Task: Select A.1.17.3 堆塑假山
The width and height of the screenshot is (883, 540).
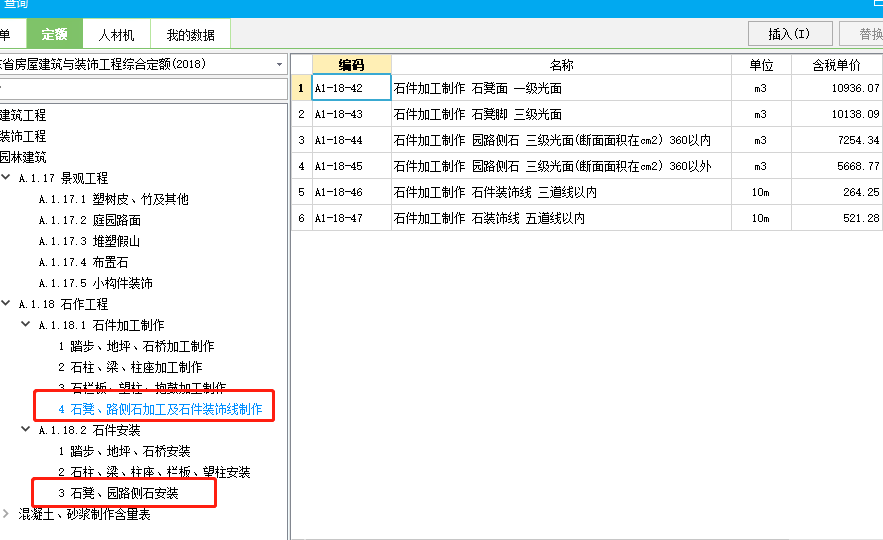Action: tap(89, 242)
